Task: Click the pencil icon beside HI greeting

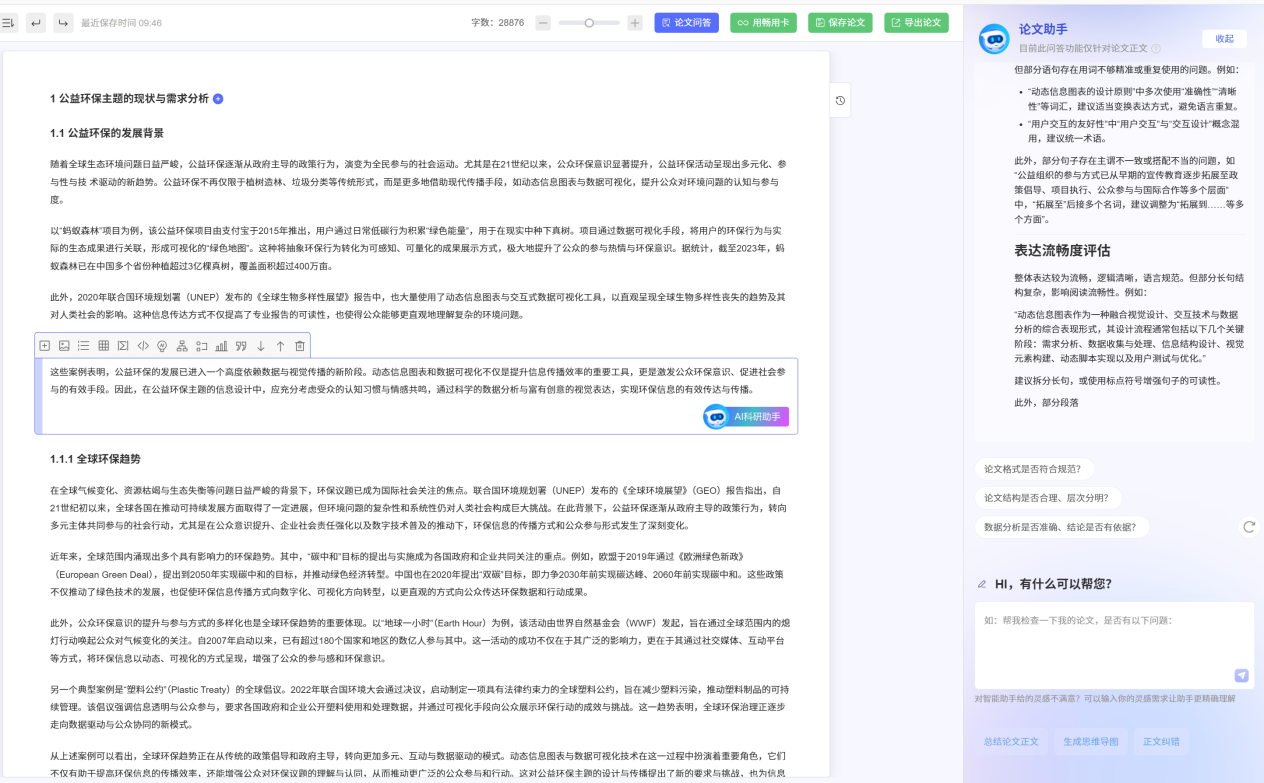Action: coord(982,584)
